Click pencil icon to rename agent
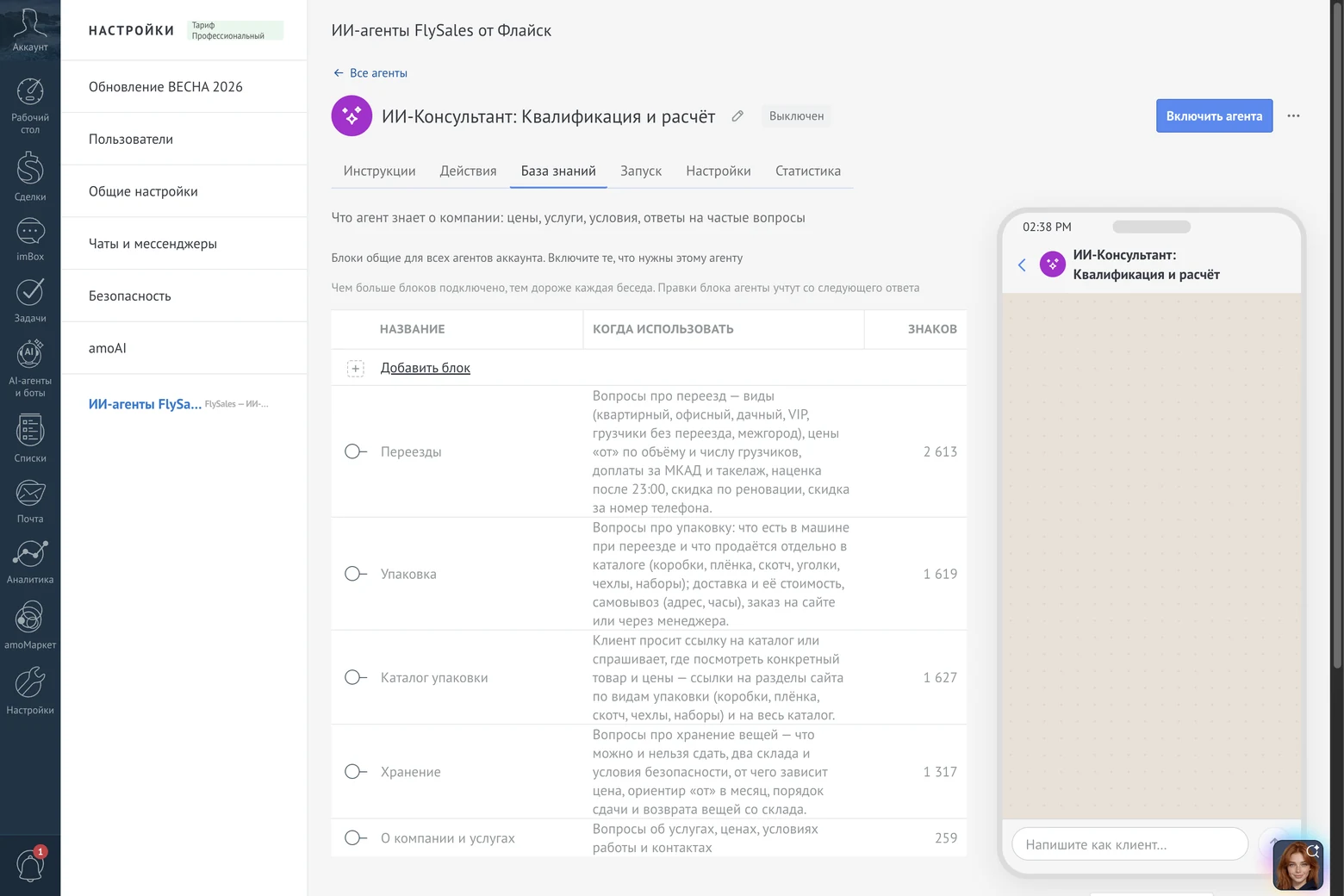This screenshot has width=1344, height=896. click(x=737, y=115)
